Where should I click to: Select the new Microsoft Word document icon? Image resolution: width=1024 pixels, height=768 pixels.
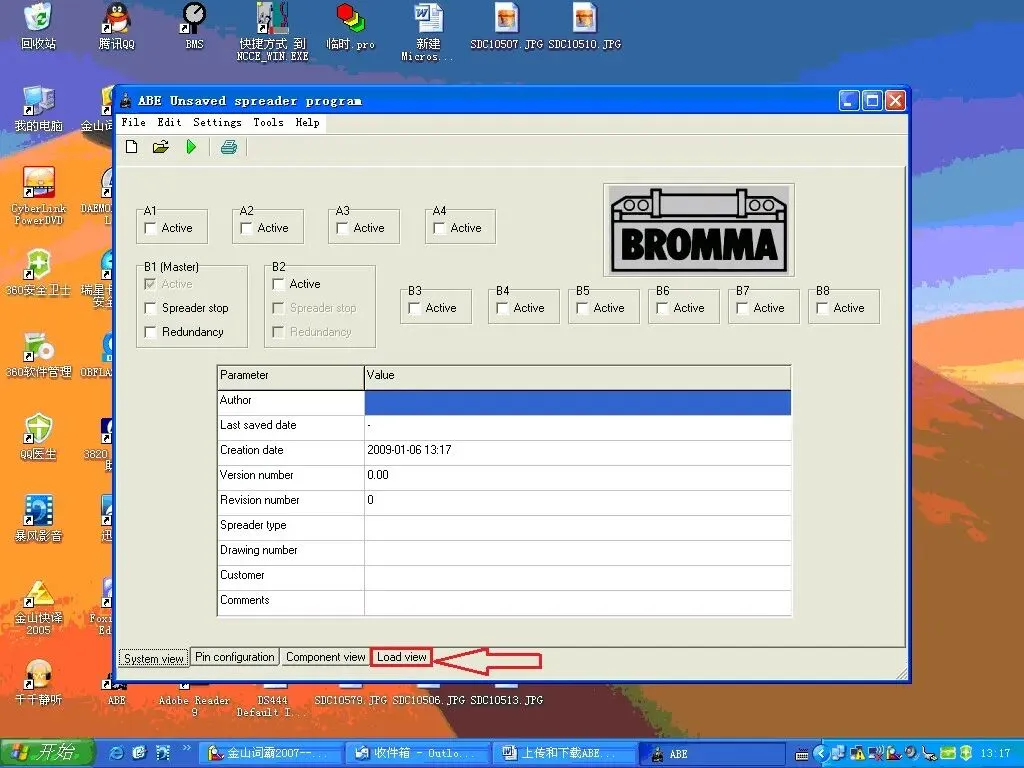[428, 31]
